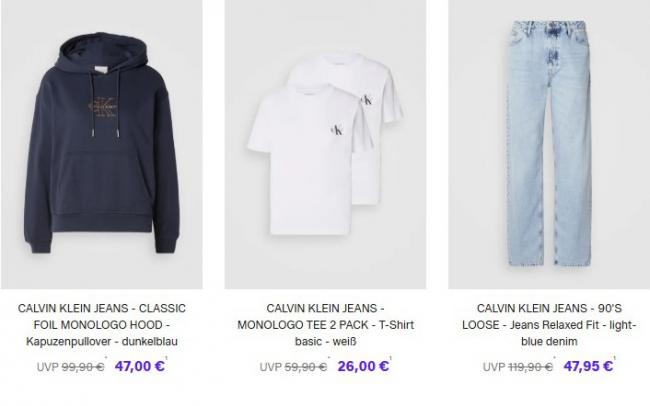Click the CK logo on the front T-shirt
Screen dimensions: 650x406
(337, 130)
